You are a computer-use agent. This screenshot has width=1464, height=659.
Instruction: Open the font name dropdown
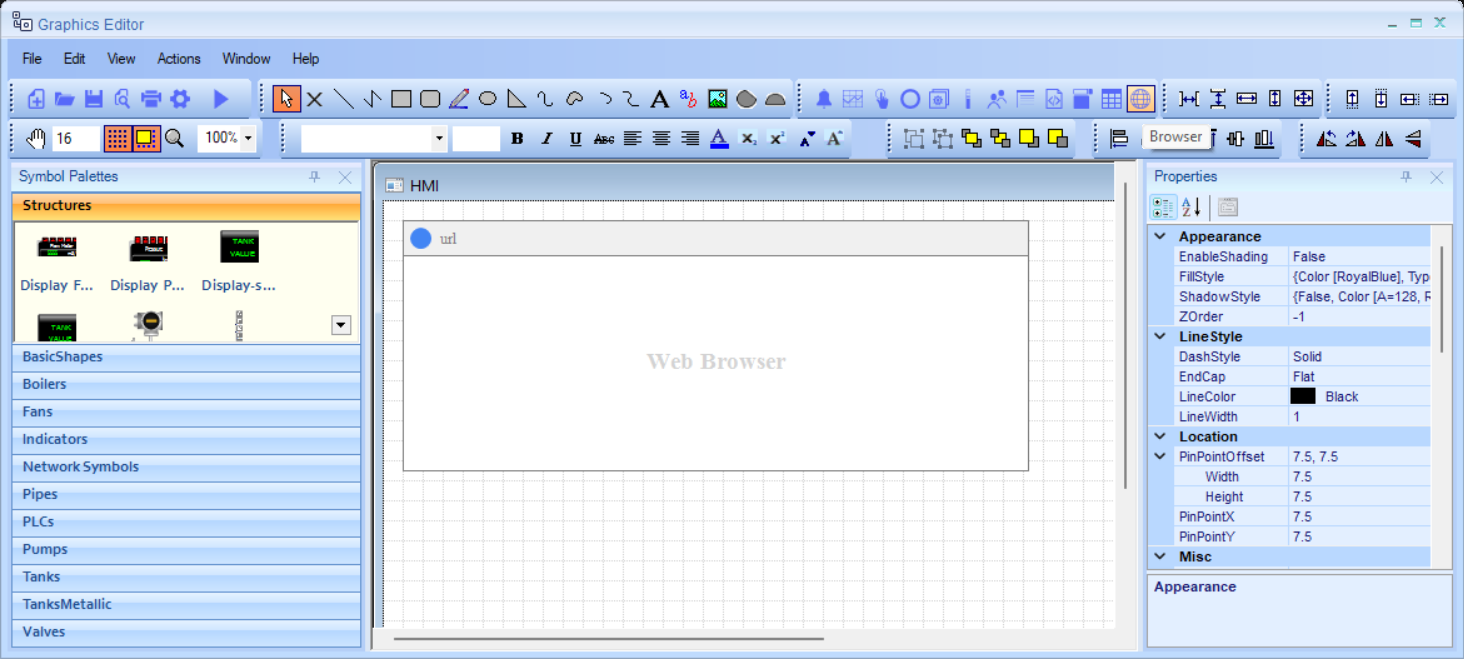coord(439,139)
